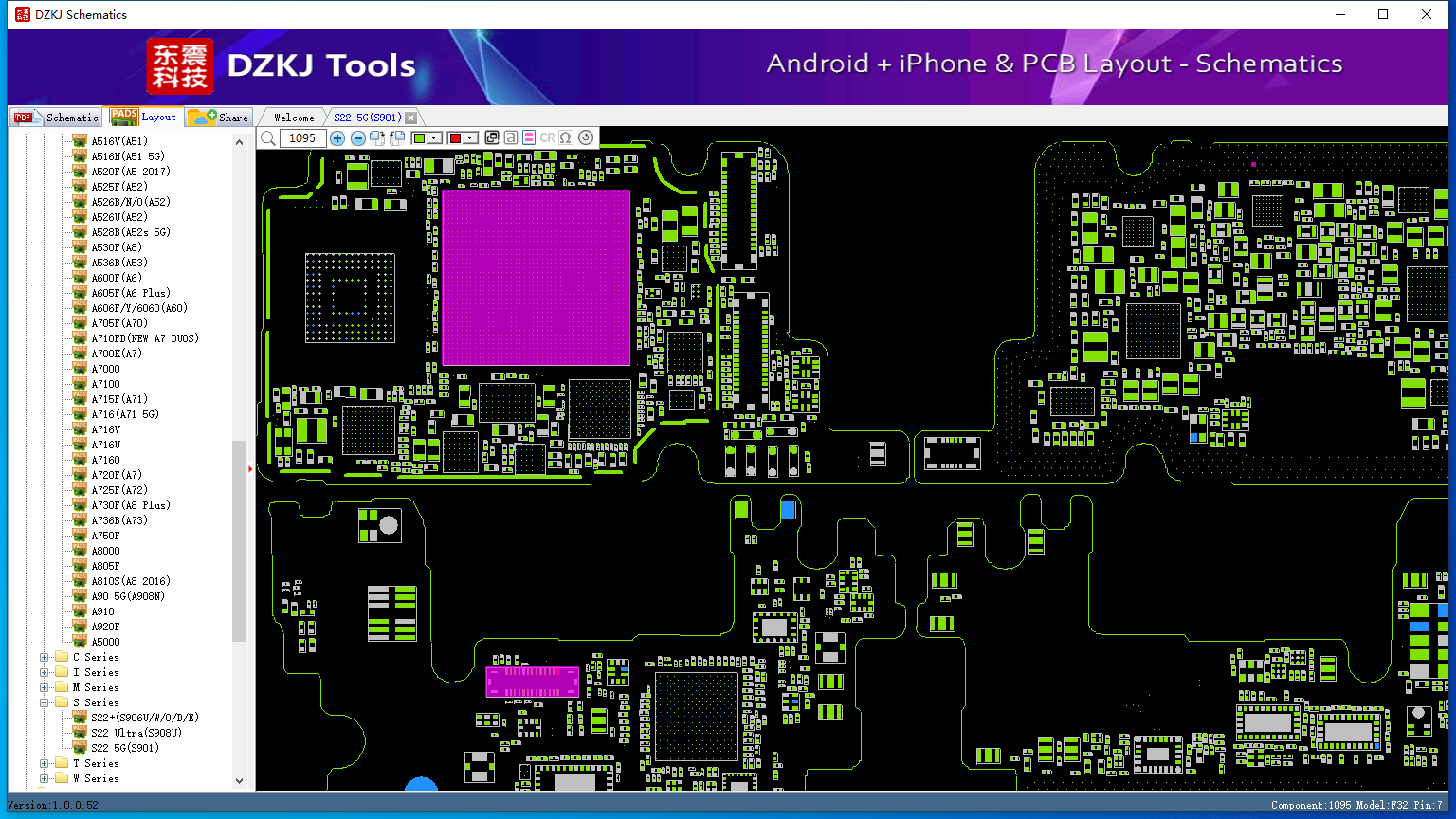Open A606F/Y/6060(A60) layout
Image resolution: width=1456 pixels, height=819 pixels.
[x=139, y=308]
